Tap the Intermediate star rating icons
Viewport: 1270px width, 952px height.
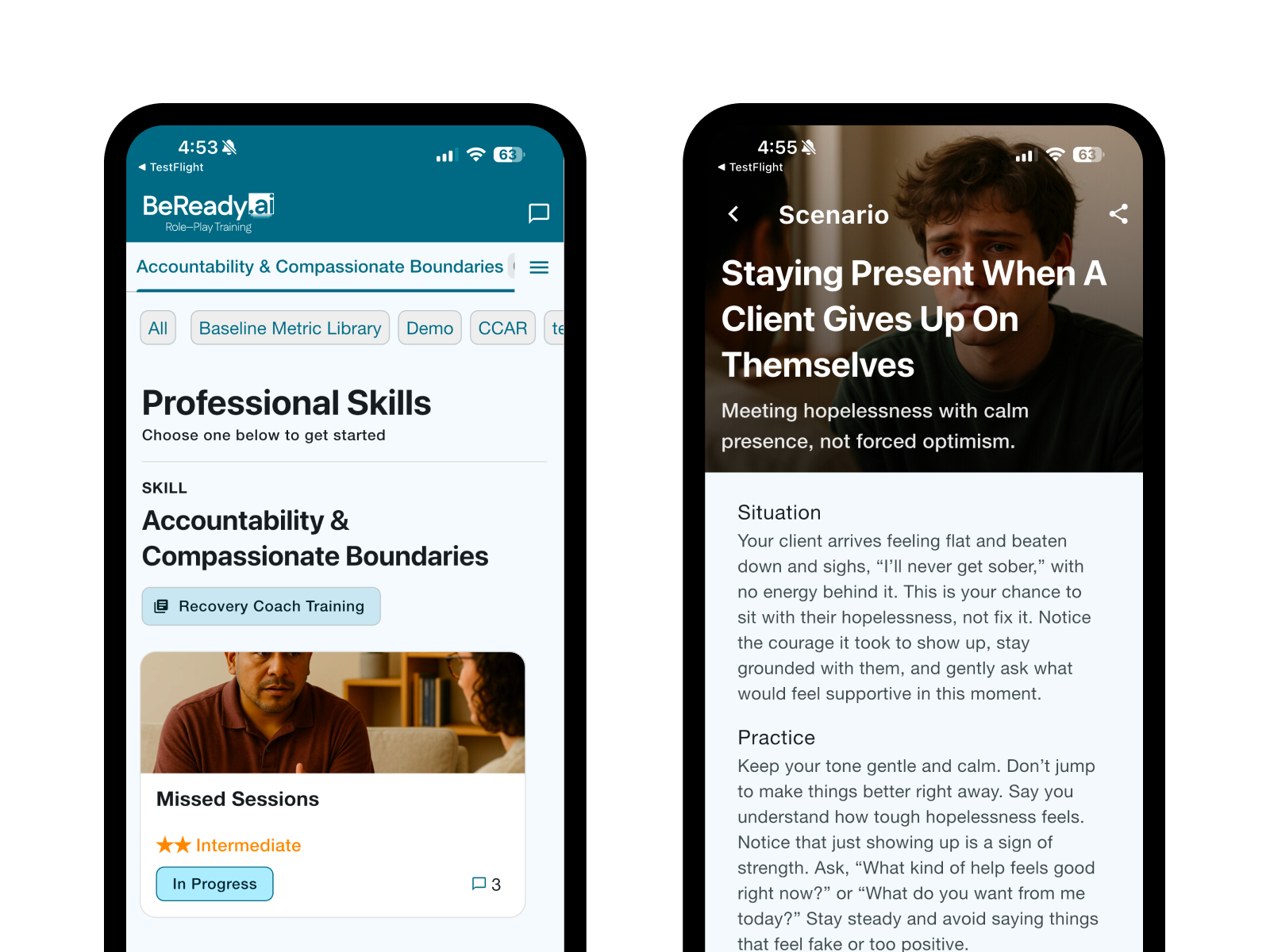(174, 845)
